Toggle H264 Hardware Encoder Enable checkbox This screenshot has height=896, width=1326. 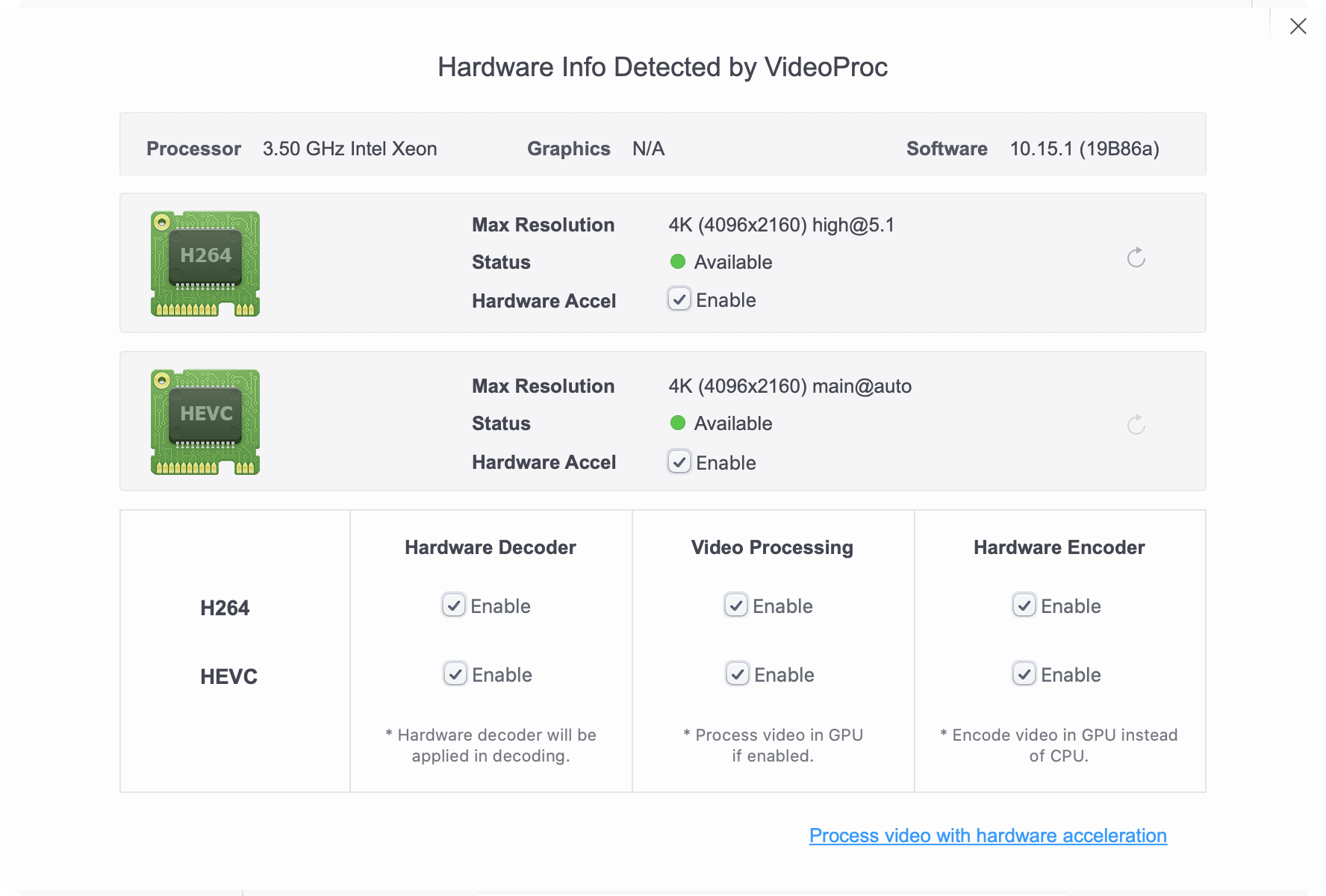pos(1024,605)
